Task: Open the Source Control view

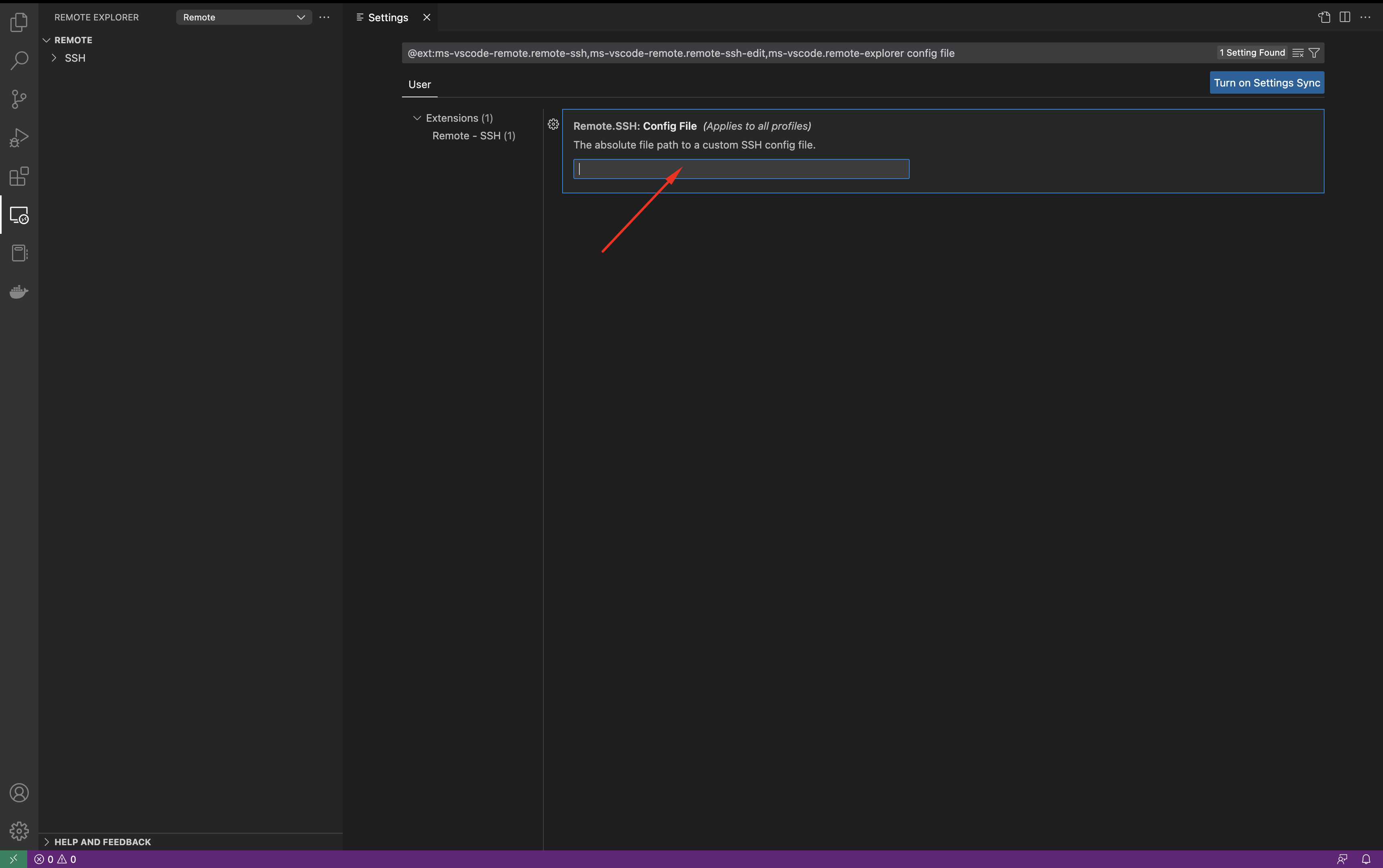Action: (19, 99)
